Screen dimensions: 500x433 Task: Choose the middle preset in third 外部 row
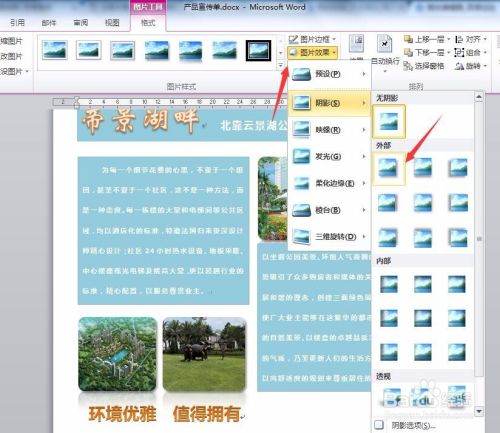click(423, 237)
